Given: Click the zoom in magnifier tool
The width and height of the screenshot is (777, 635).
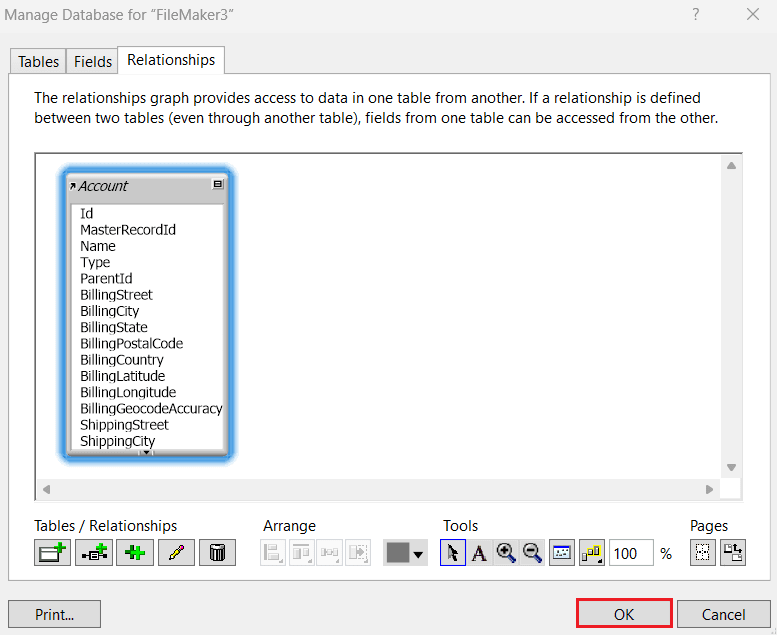Looking at the screenshot, I should [x=506, y=553].
